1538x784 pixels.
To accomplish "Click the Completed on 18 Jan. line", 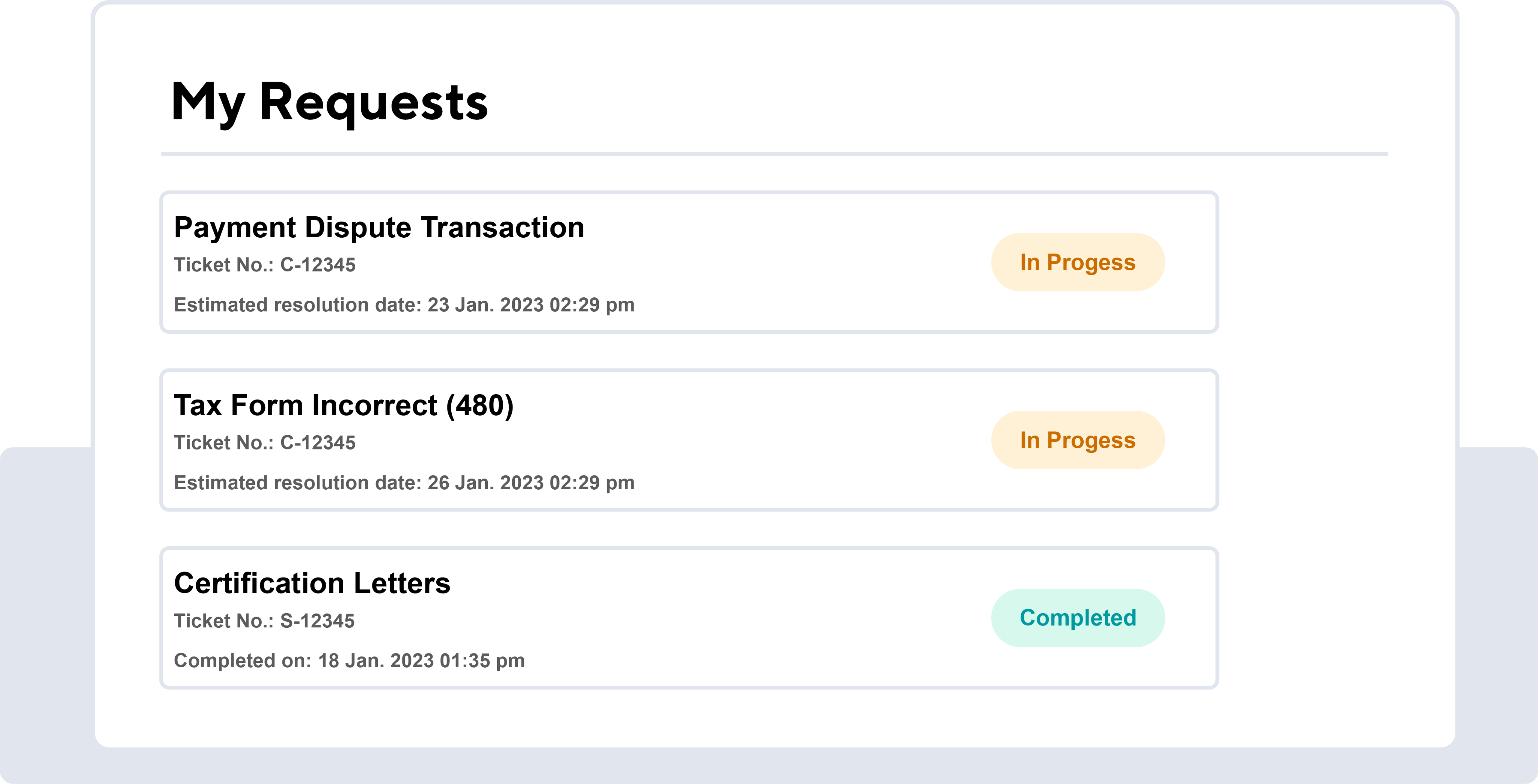I will click(x=349, y=661).
